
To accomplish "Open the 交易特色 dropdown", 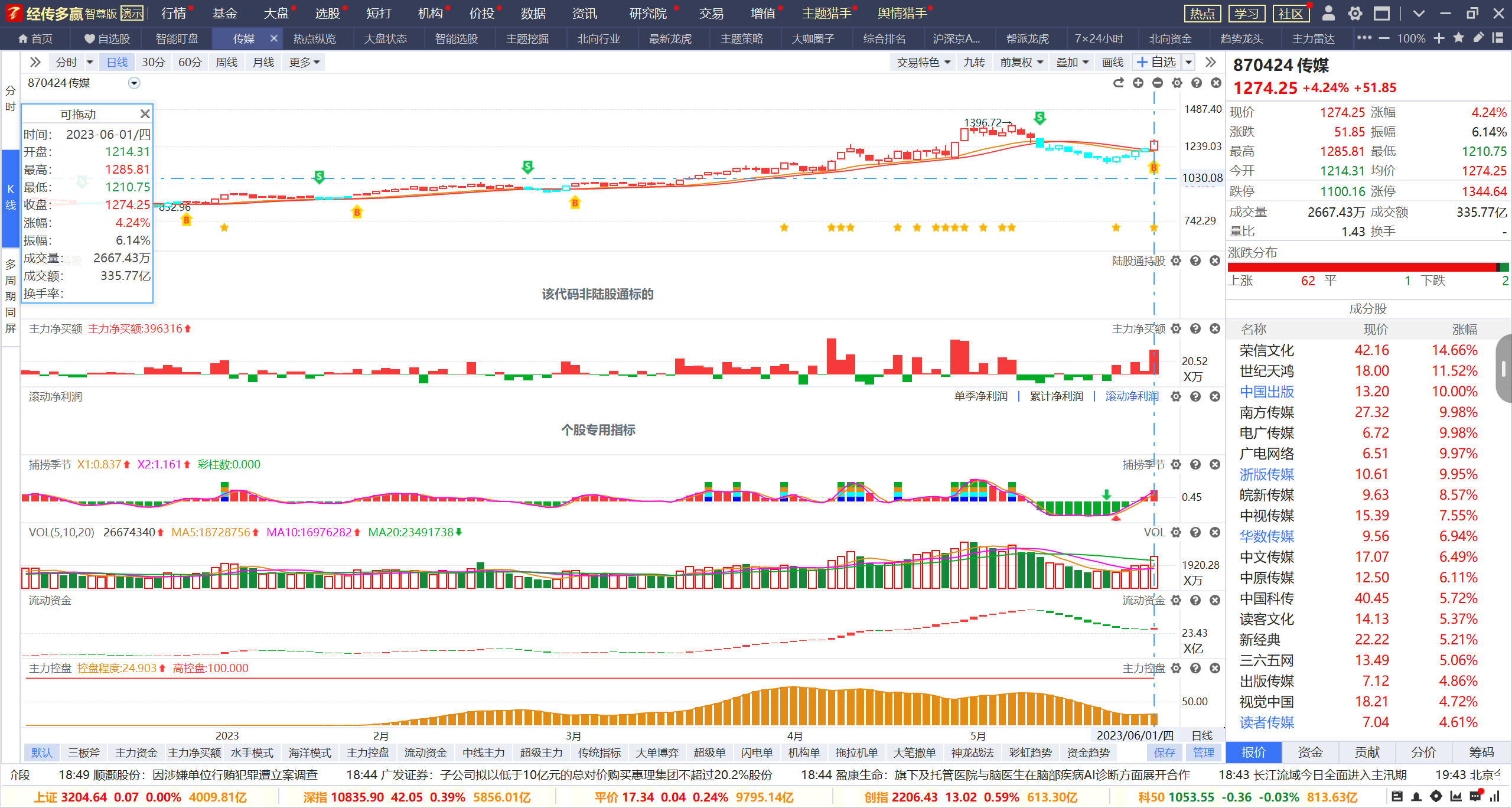I will click(x=923, y=62).
